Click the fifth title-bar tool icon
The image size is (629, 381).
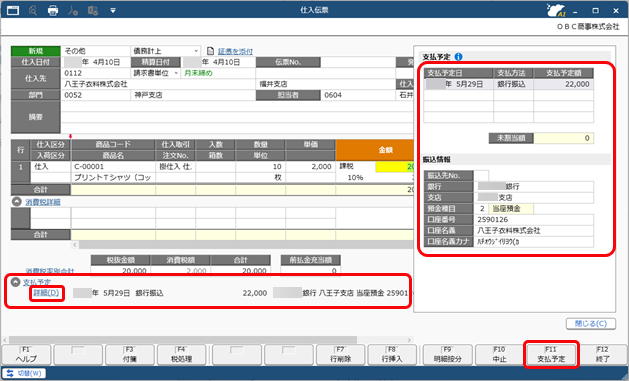pos(93,10)
